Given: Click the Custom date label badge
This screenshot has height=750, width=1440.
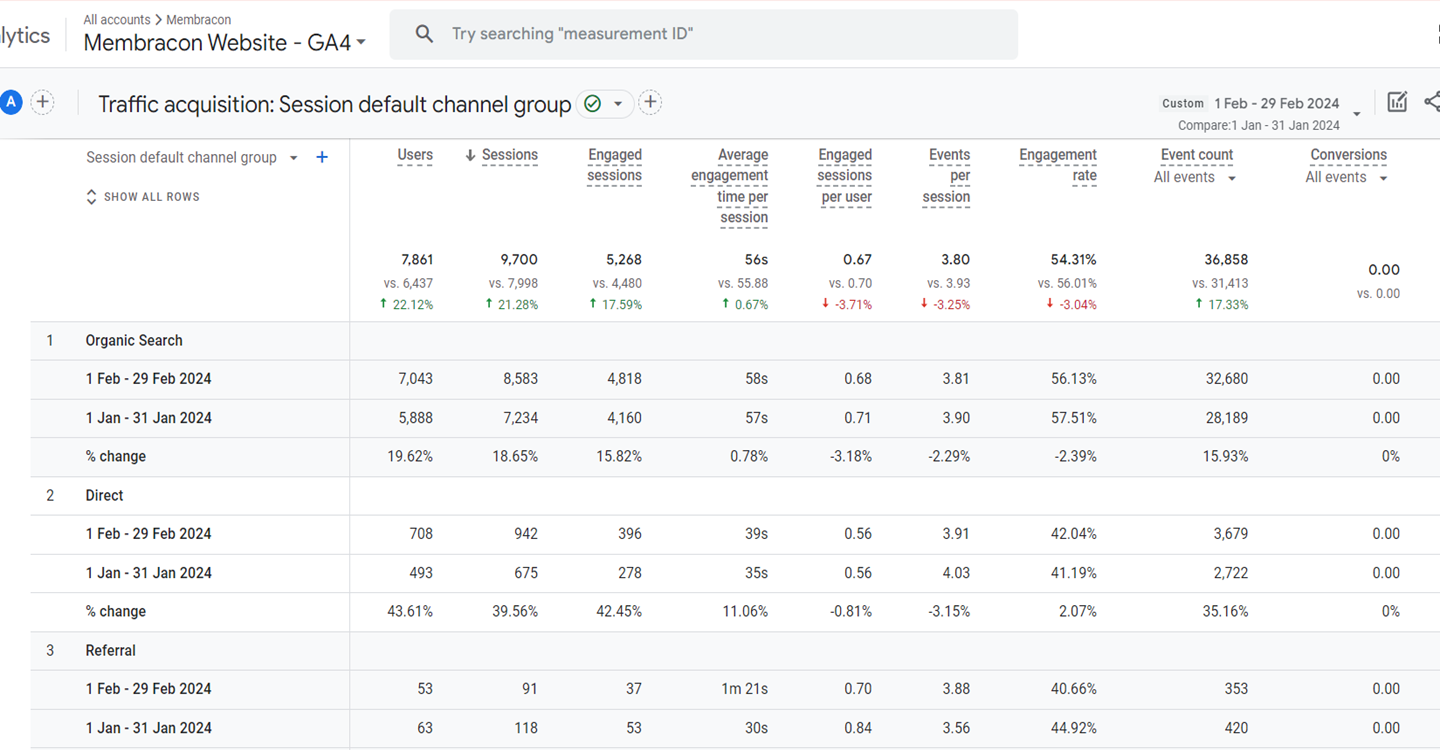Looking at the screenshot, I should tap(1183, 103).
